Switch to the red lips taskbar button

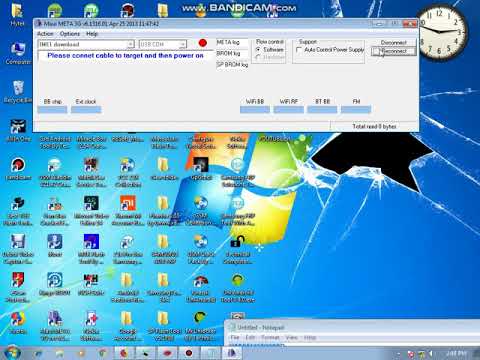coord(167,353)
